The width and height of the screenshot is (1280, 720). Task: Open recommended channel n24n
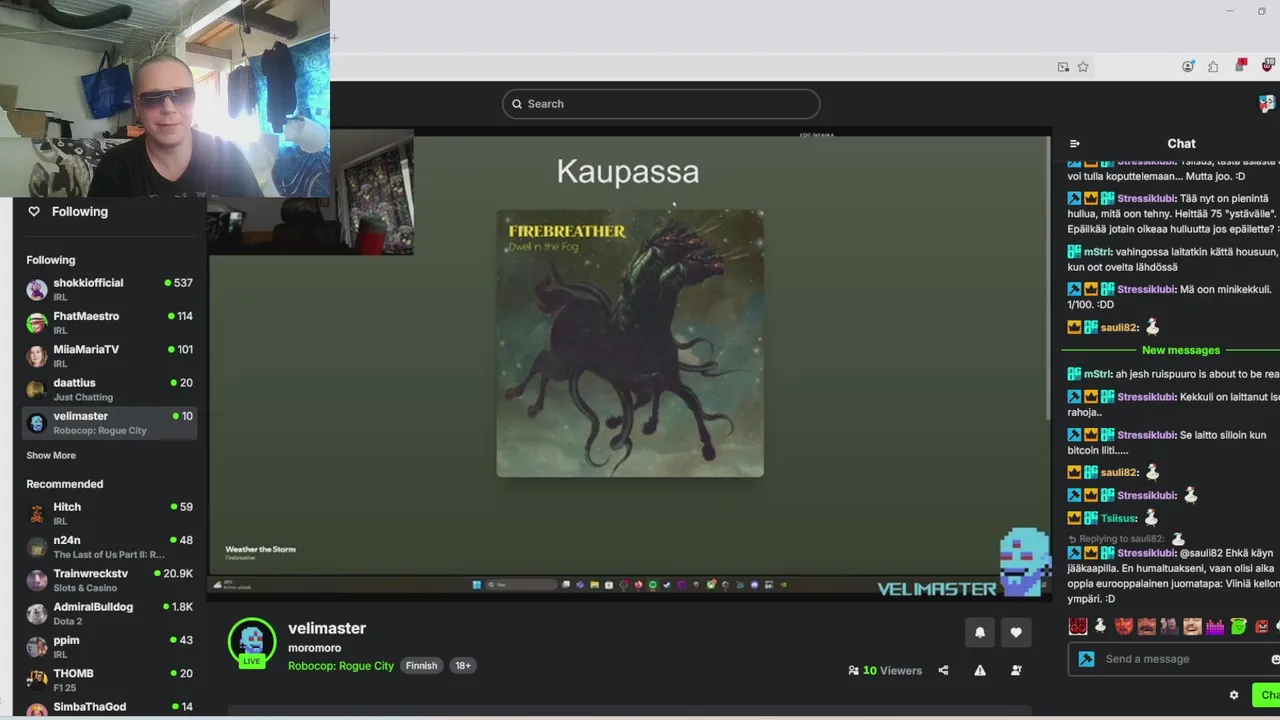110,547
